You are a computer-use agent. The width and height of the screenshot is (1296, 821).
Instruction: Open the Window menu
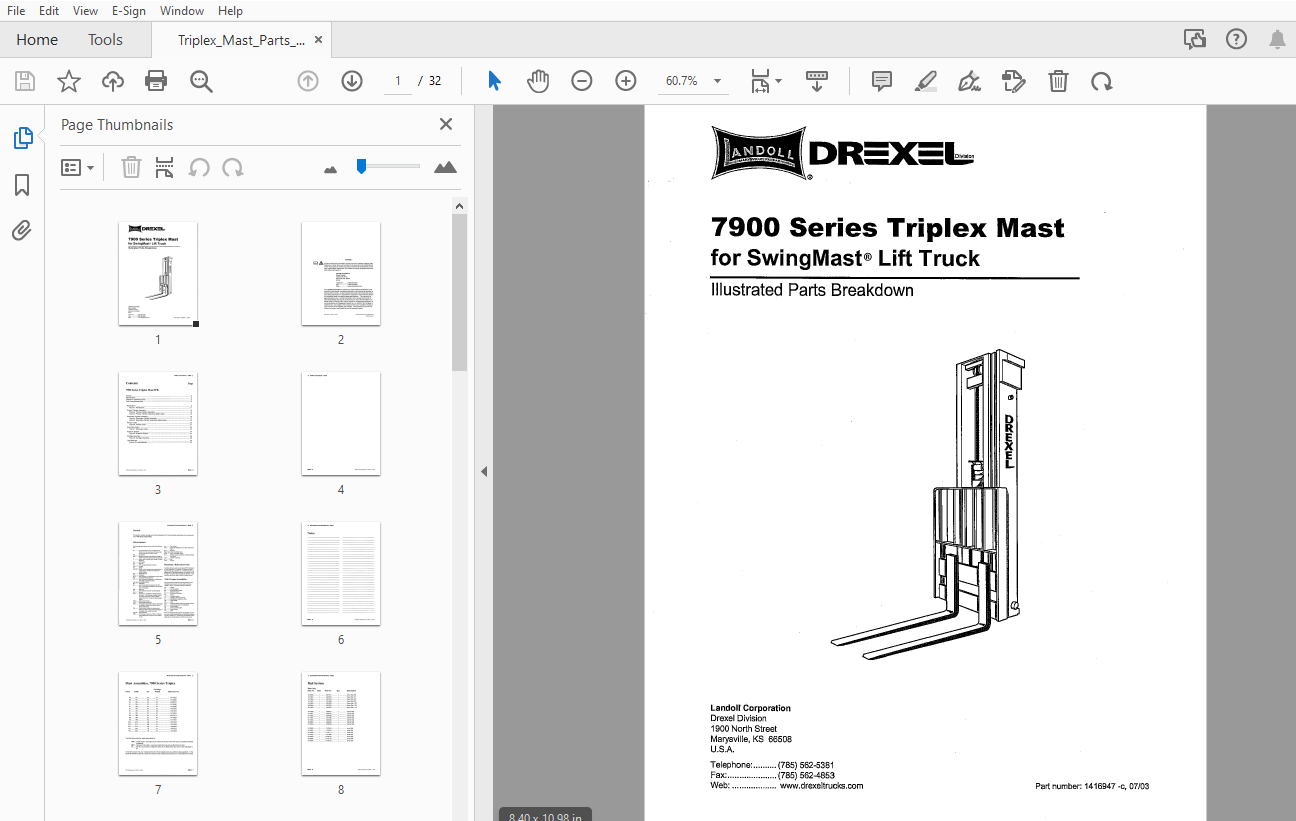click(182, 11)
